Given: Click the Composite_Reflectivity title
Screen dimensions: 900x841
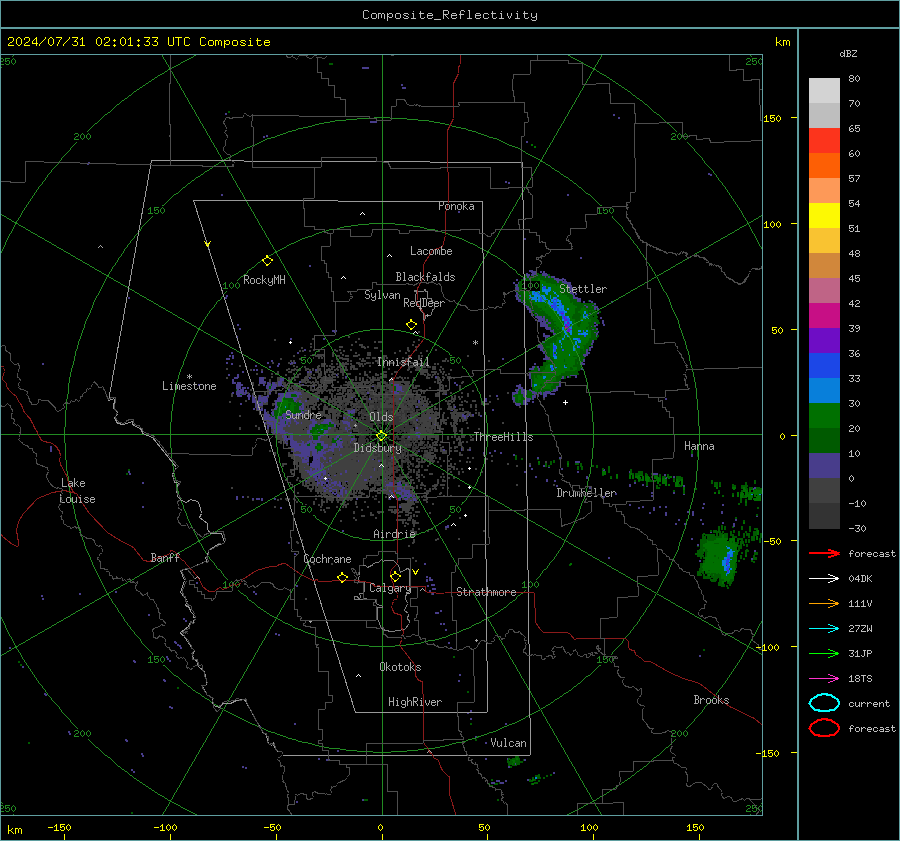Looking at the screenshot, I should coord(449,15).
